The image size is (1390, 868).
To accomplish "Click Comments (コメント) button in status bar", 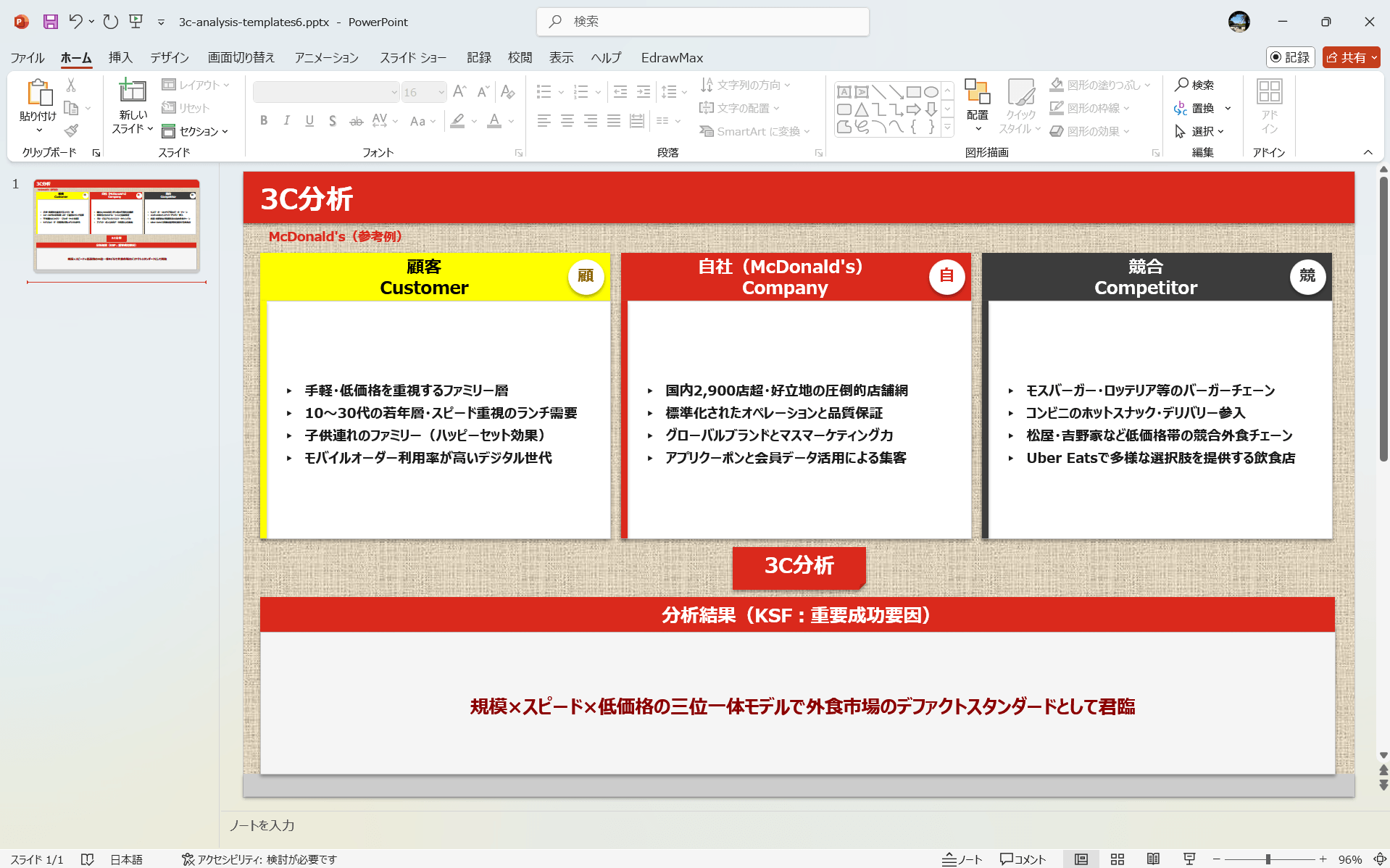I will [1023, 859].
